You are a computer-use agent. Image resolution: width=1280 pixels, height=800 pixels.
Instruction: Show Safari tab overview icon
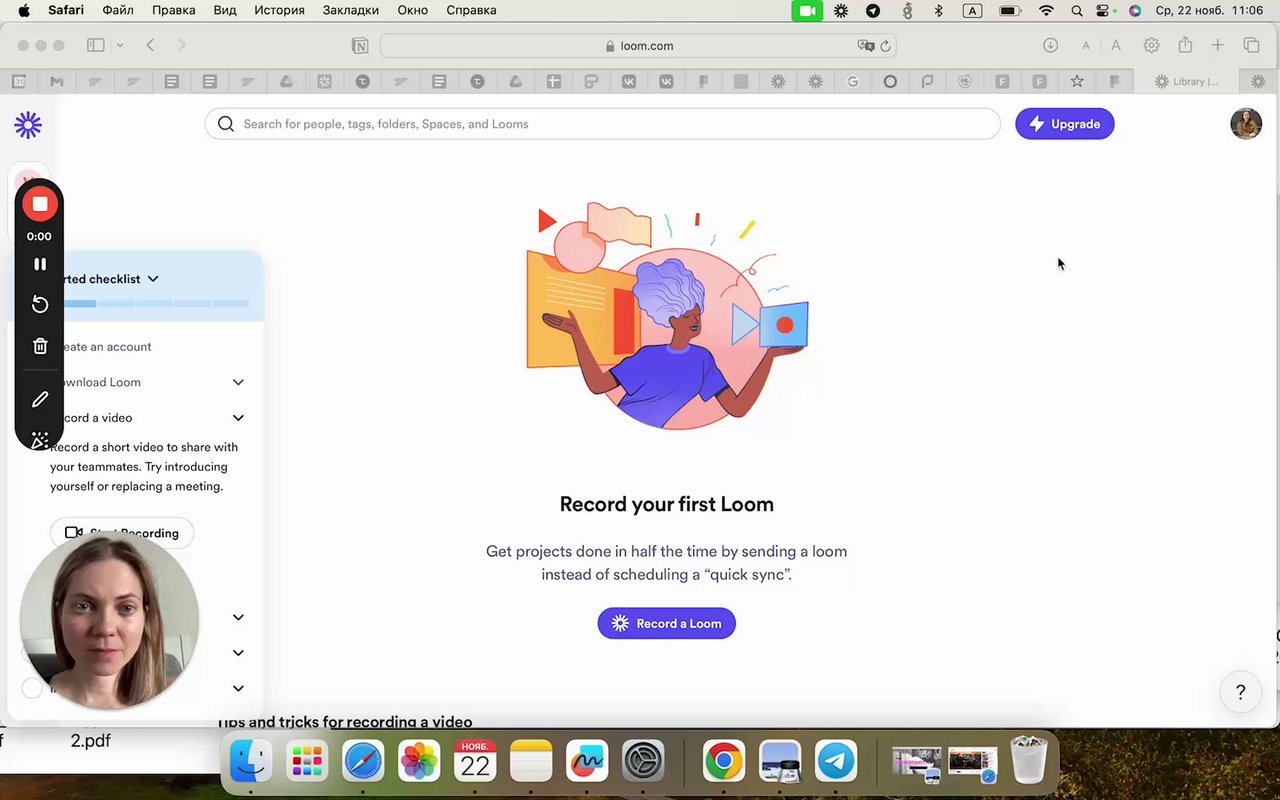click(1251, 45)
